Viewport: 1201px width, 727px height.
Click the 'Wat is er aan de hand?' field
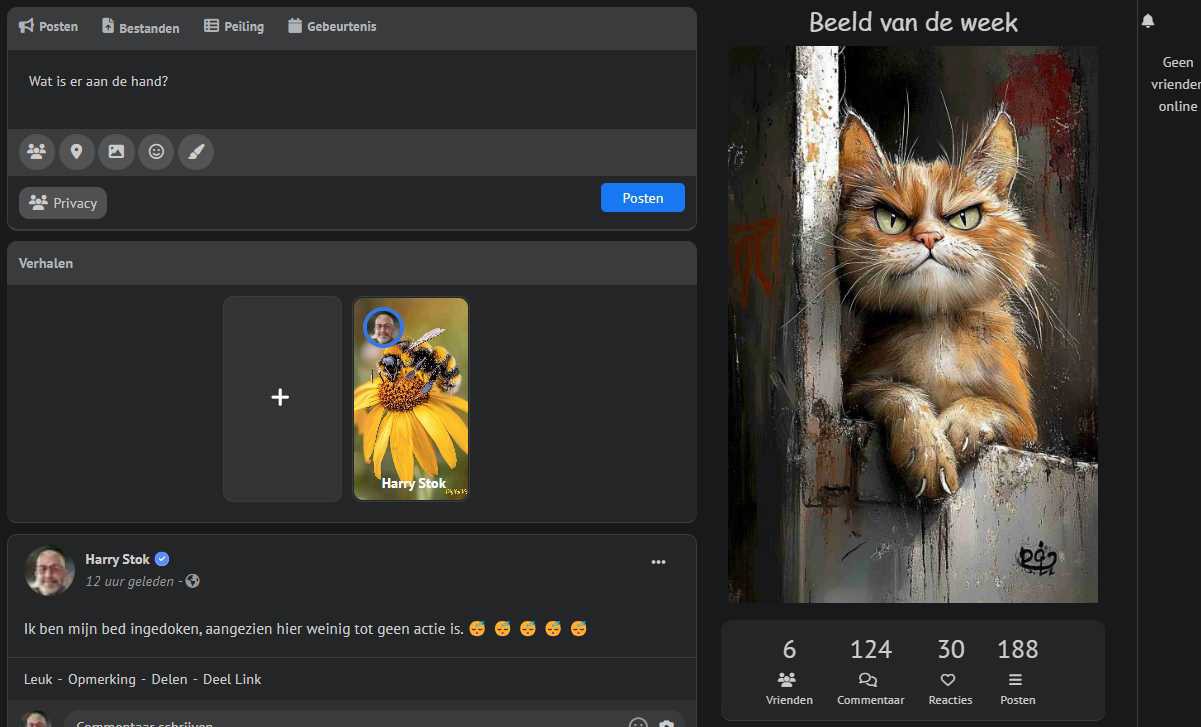(350, 82)
